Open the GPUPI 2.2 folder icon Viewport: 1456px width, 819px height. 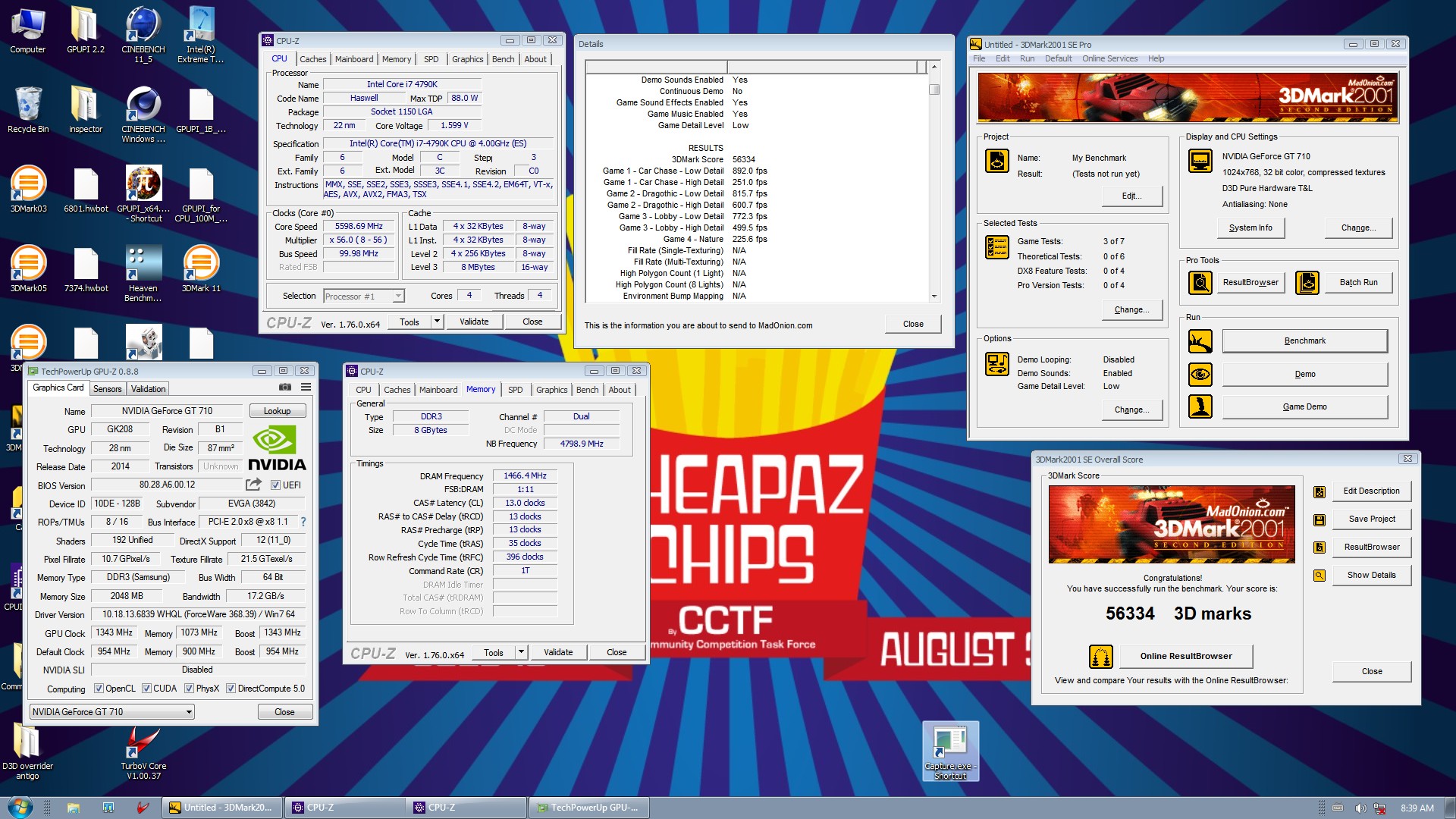click(85, 30)
